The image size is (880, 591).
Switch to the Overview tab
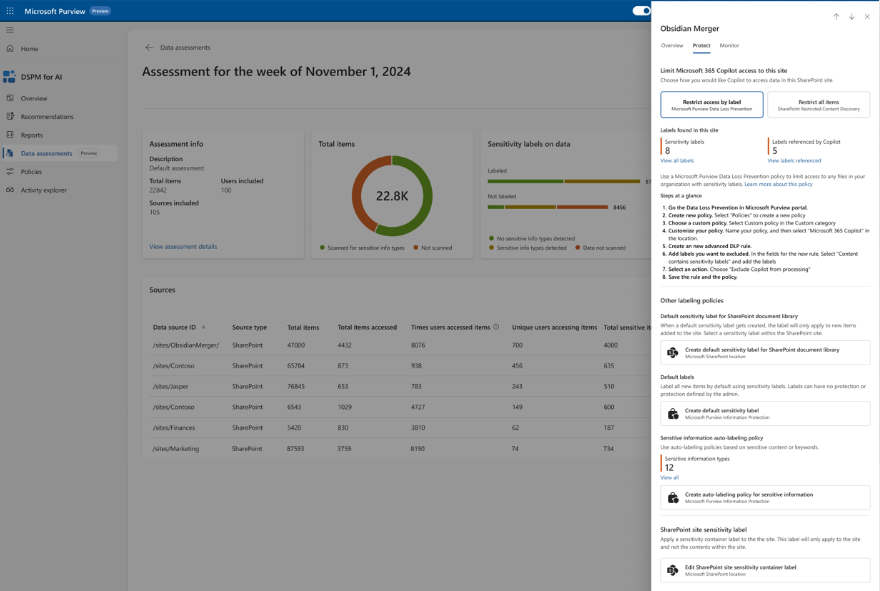point(672,45)
